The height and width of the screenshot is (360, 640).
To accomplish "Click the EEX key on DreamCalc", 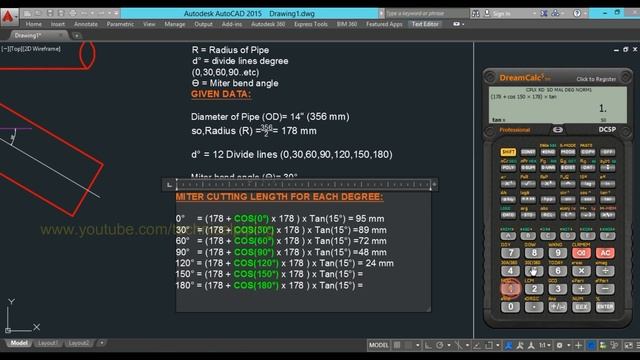I will point(581,307).
